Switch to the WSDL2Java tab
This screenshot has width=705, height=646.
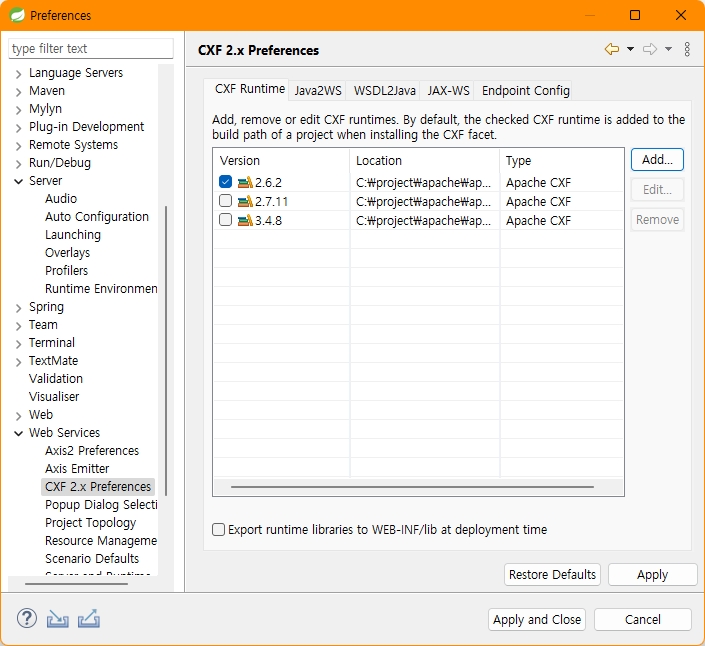point(384,91)
